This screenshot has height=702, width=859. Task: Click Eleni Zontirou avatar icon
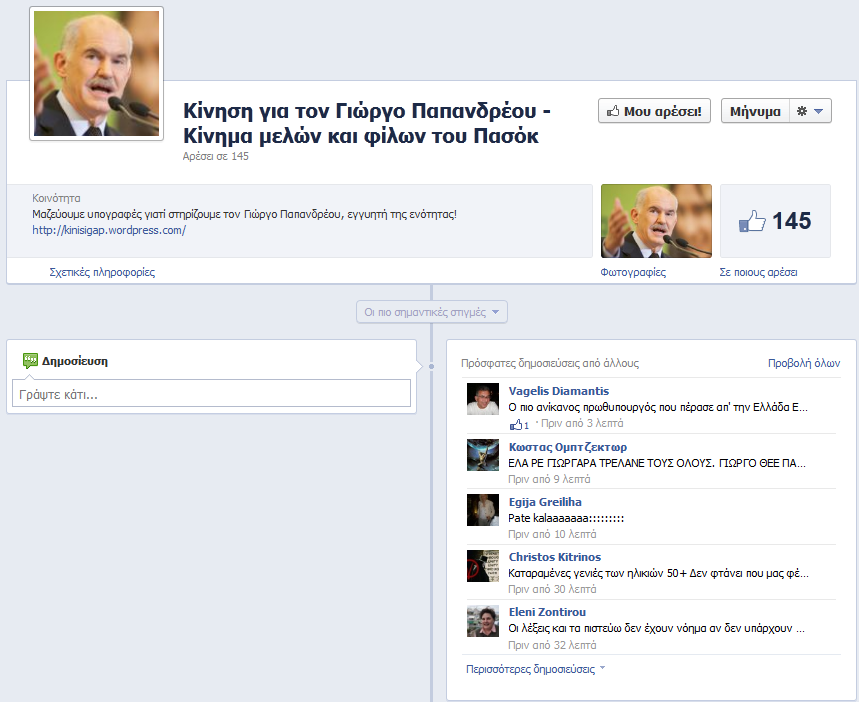[483, 620]
